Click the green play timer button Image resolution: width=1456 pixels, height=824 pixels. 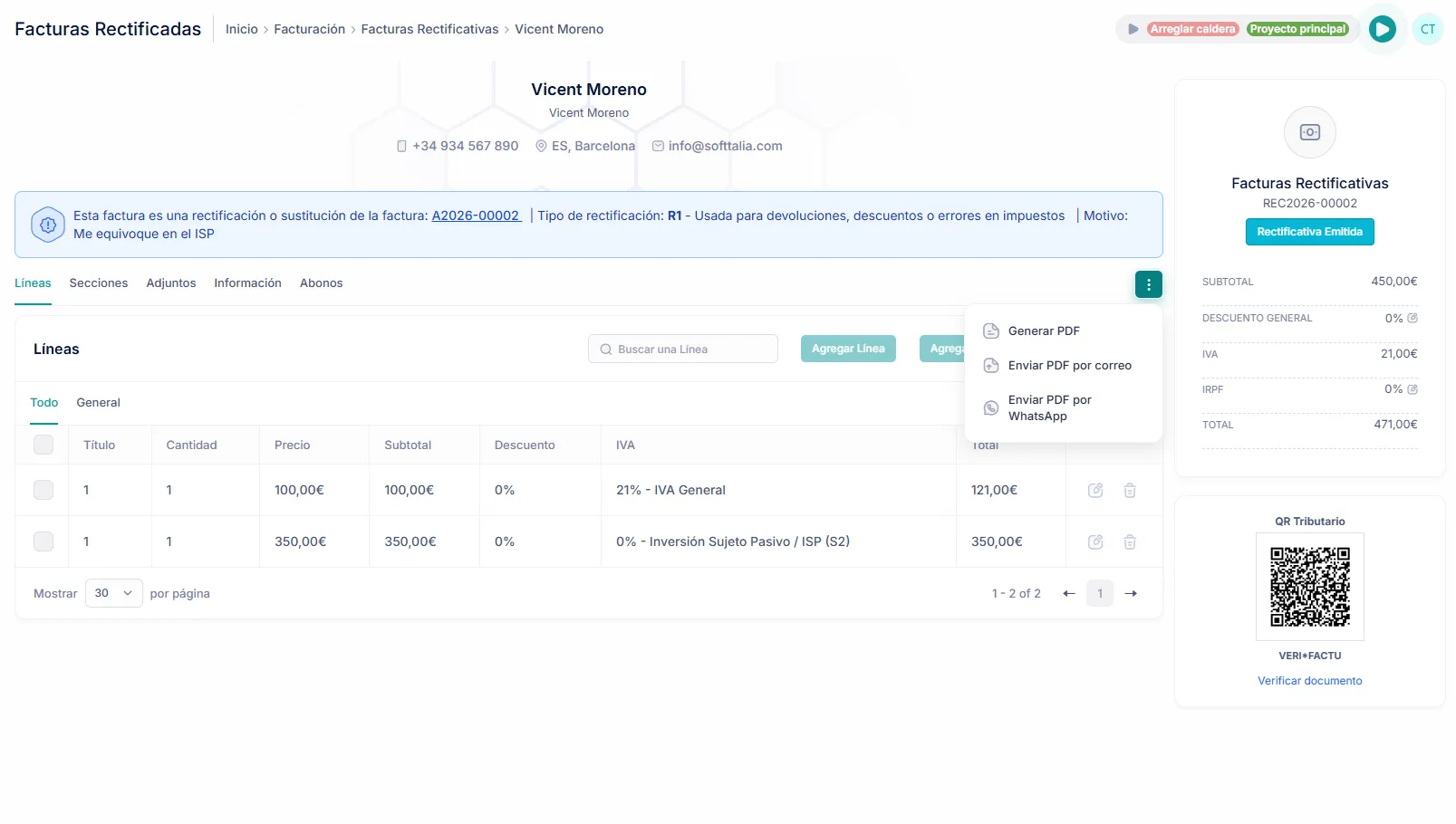[1382, 29]
